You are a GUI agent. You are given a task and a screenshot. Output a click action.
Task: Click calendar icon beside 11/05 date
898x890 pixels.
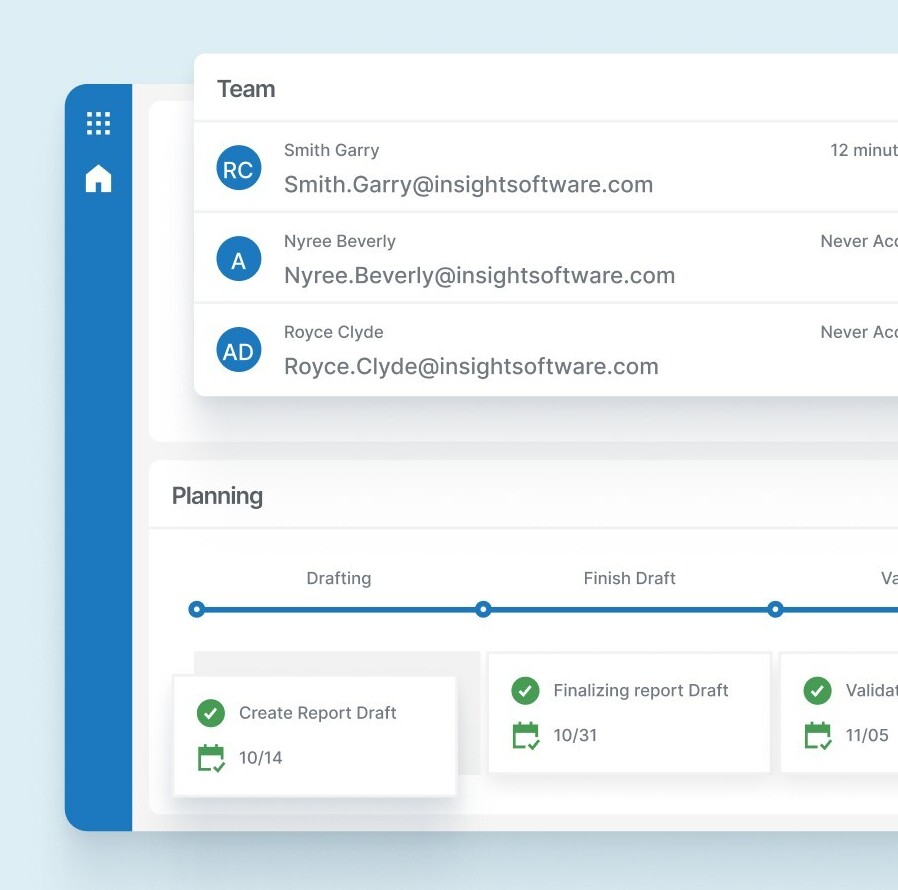[x=818, y=735]
